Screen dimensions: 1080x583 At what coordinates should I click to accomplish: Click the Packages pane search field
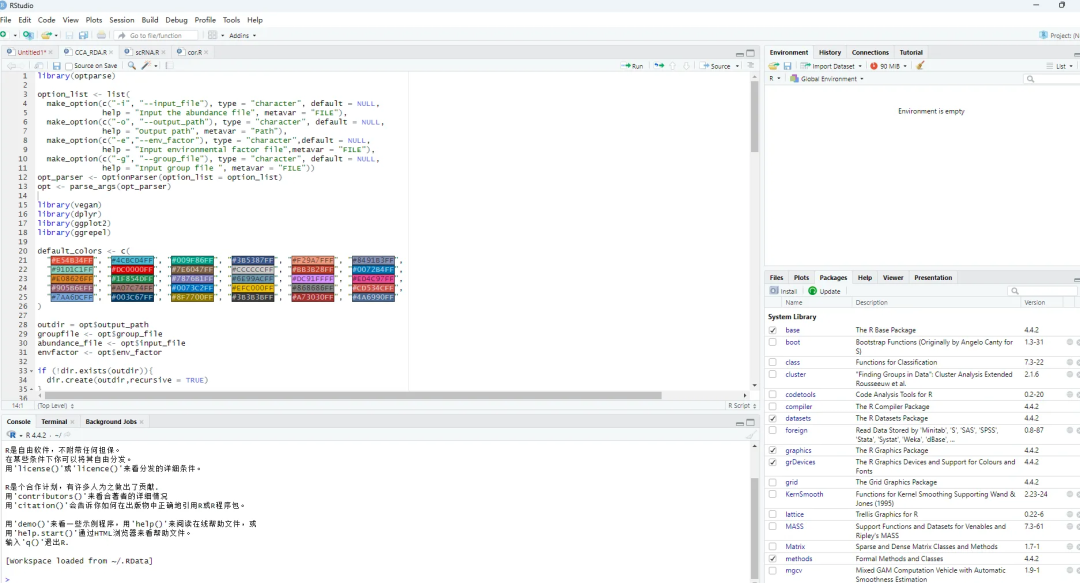[x=1041, y=291]
